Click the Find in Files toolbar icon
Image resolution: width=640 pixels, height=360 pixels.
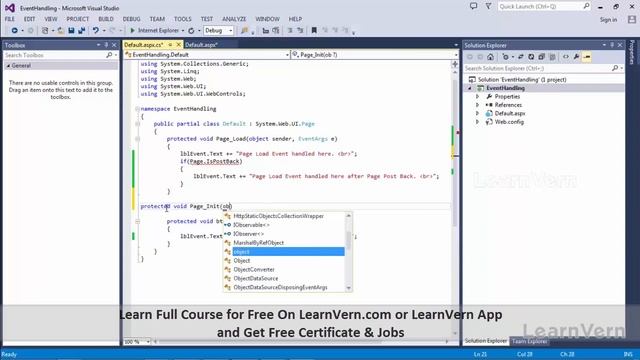point(244,31)
